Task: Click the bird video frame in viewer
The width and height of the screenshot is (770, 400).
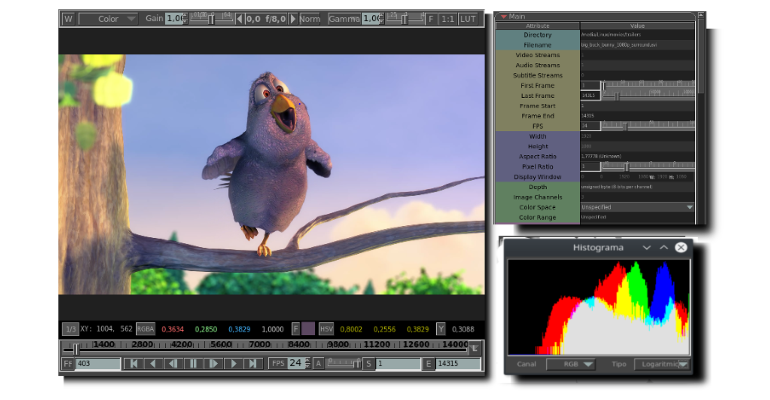Action: pos(272,174)
